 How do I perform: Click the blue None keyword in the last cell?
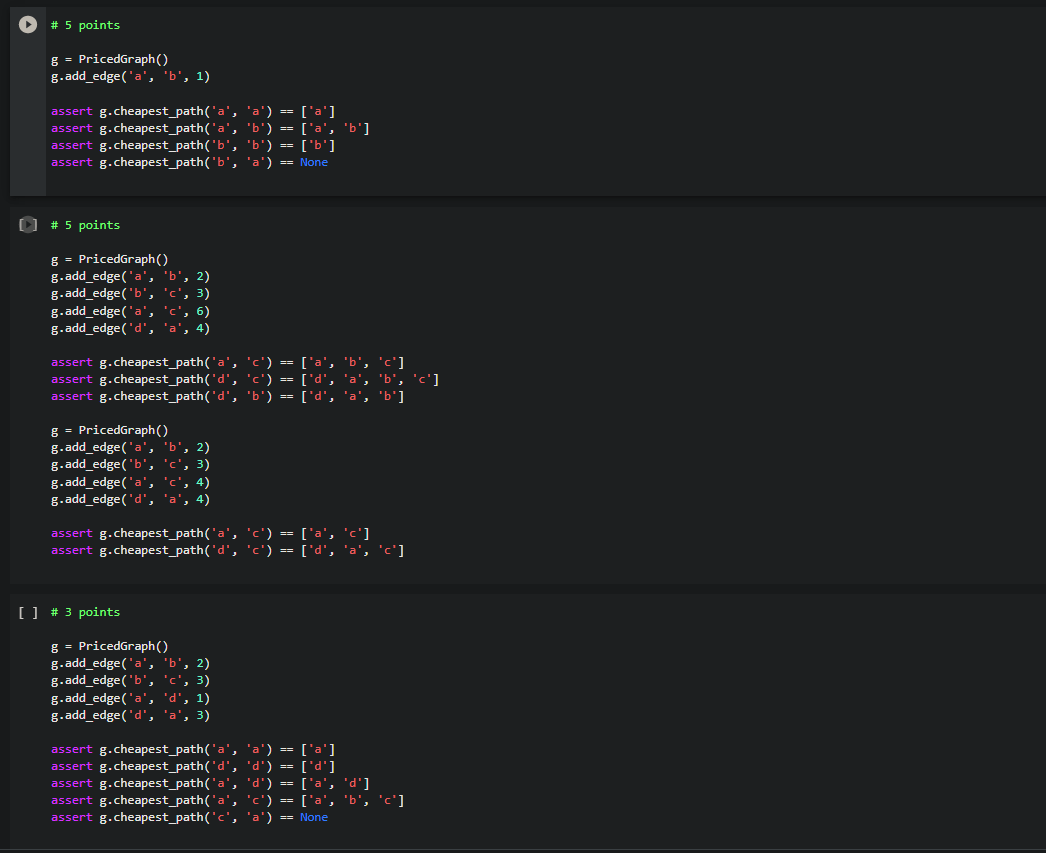pyautogui.click(x=314, y=818)
